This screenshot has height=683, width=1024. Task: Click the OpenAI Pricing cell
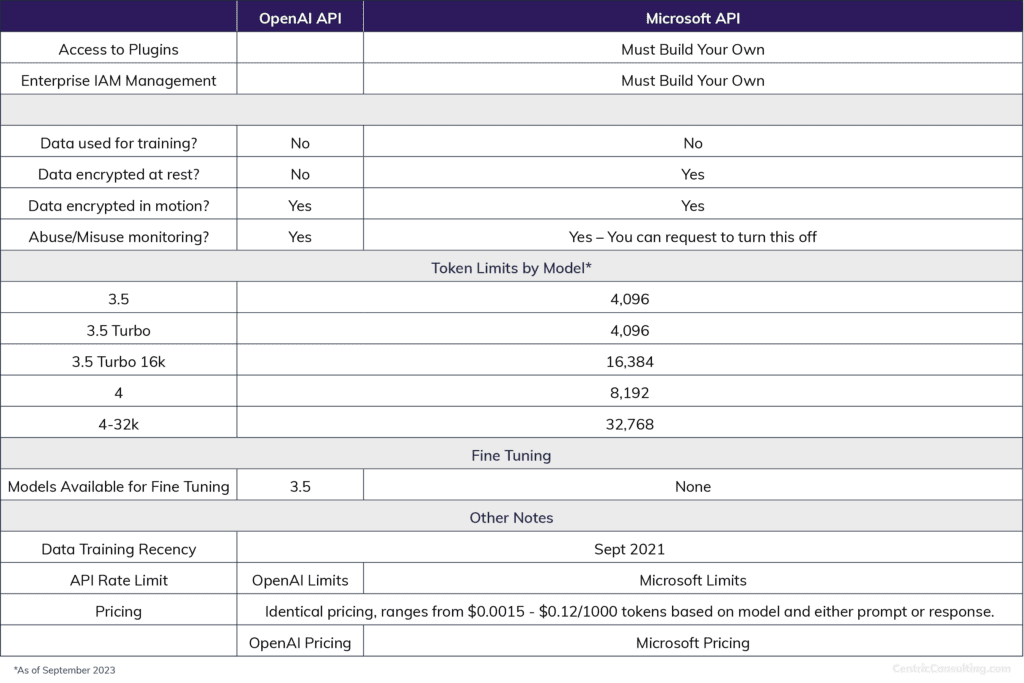click(298, 643)
